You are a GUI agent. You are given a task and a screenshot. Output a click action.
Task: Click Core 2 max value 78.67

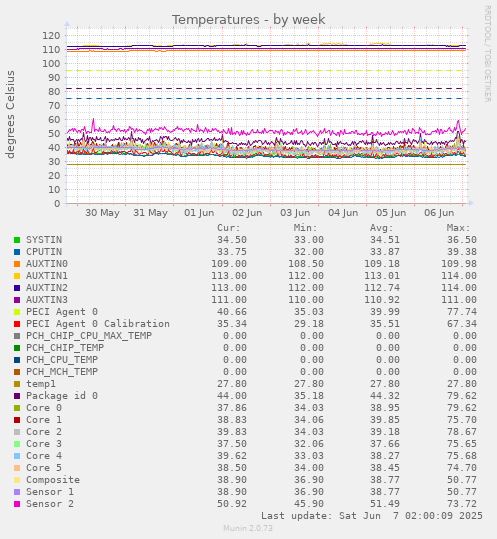pos(462,432)
